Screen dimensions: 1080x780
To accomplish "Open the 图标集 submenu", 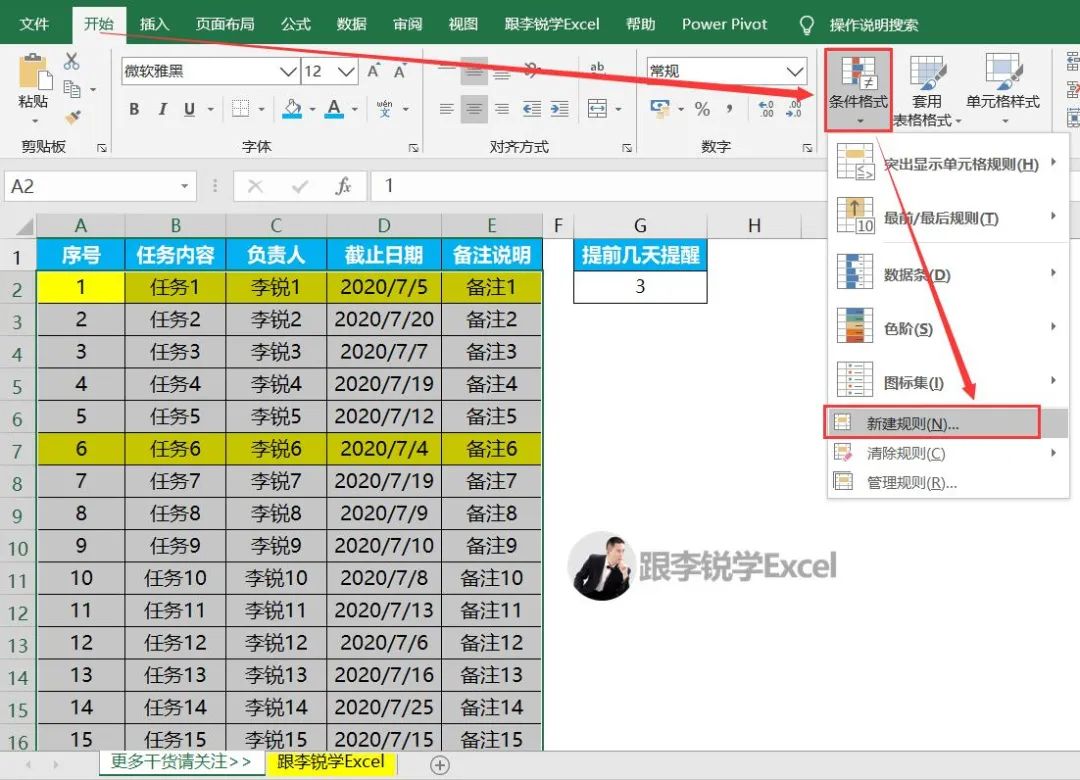I will 948,380.
